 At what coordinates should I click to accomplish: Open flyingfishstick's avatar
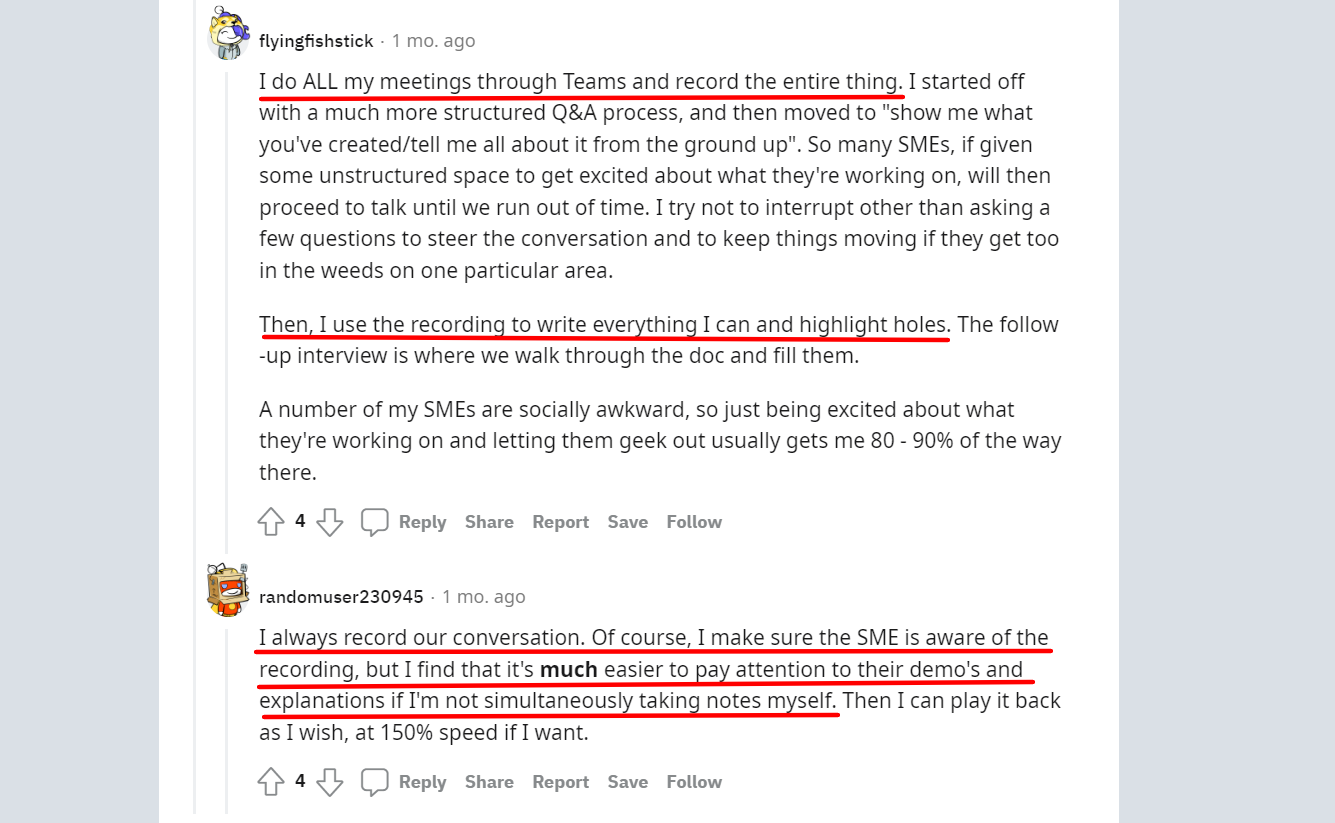[x=228, y=33]
